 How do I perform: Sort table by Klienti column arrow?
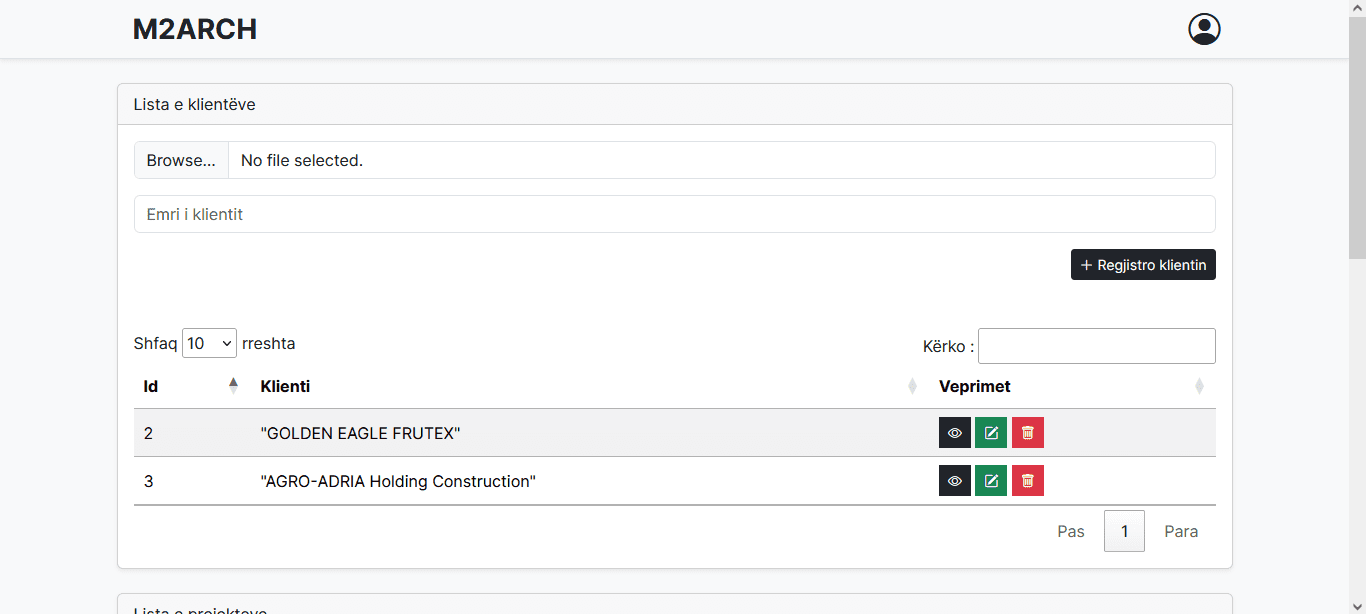912,386
